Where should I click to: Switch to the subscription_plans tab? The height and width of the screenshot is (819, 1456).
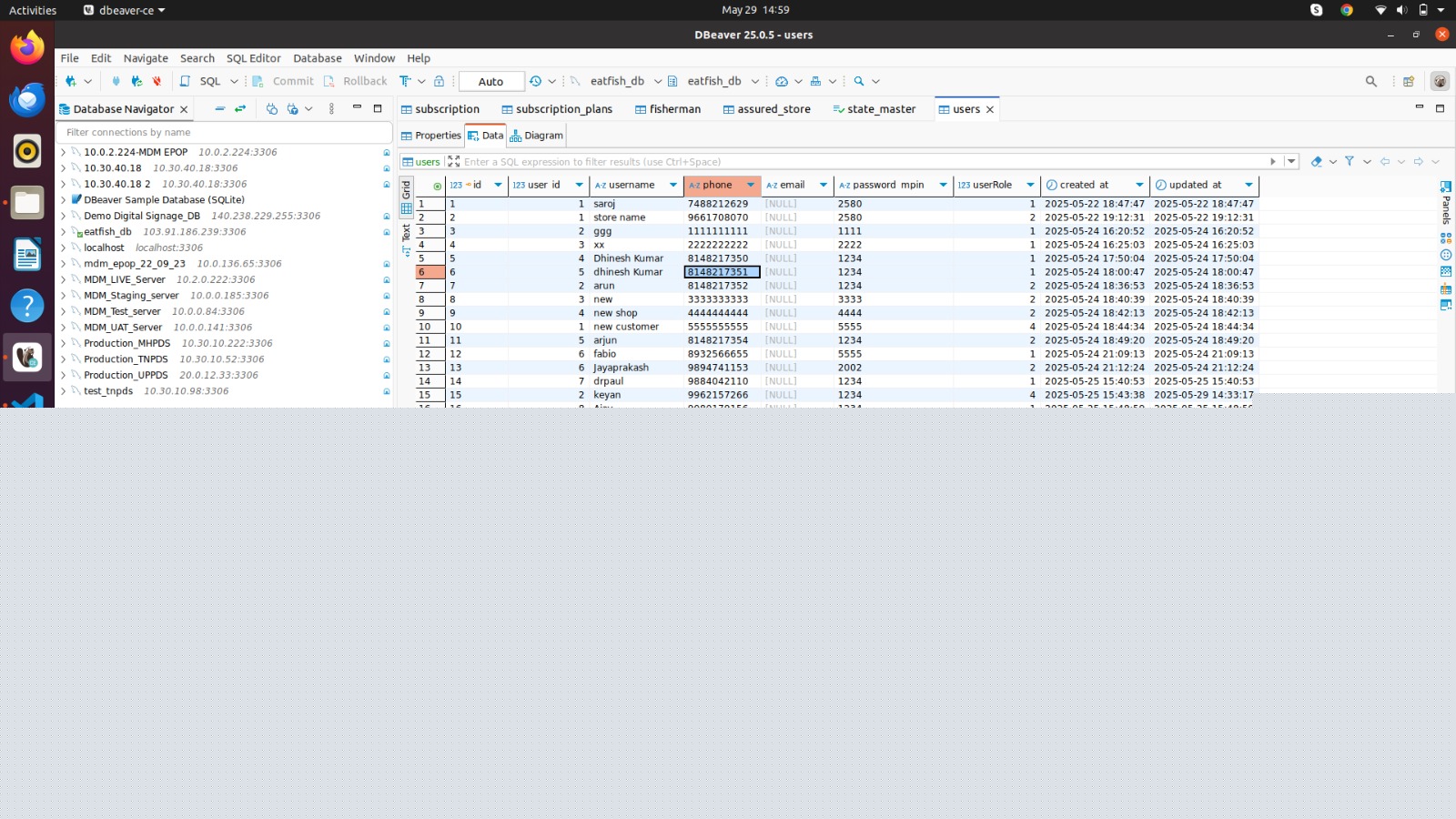556,109
